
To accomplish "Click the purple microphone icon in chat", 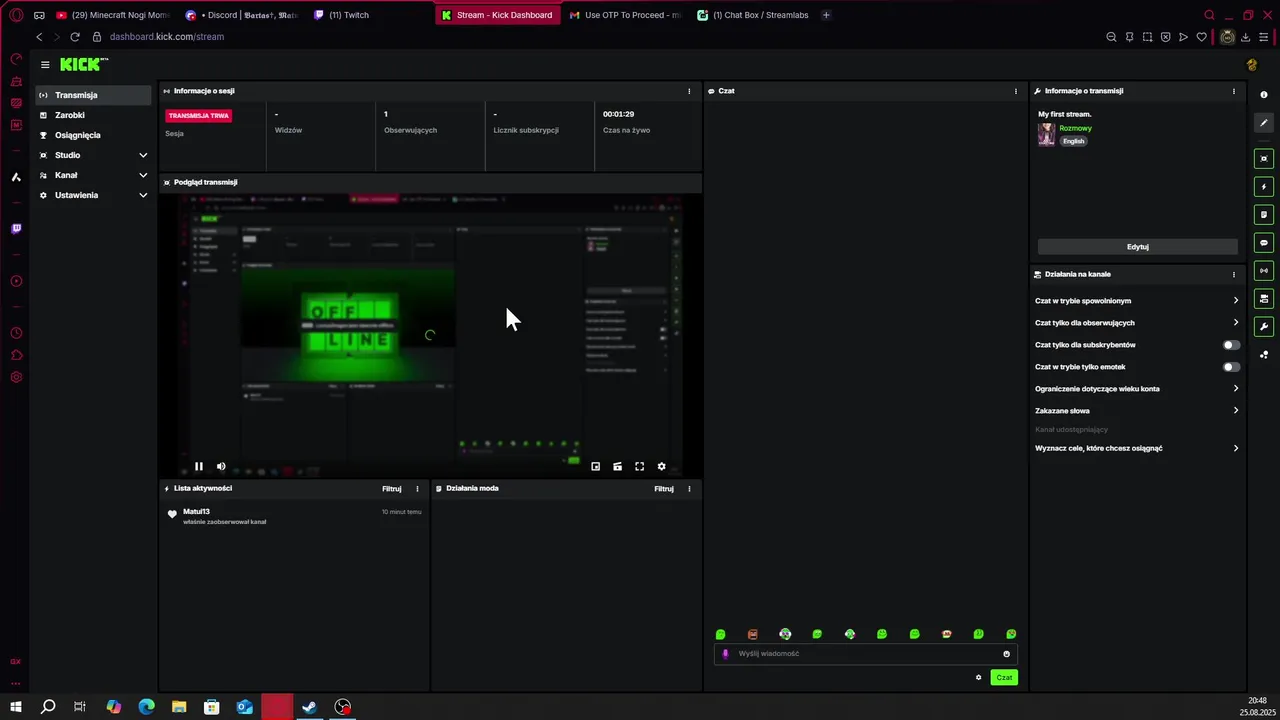I will 726,654.
